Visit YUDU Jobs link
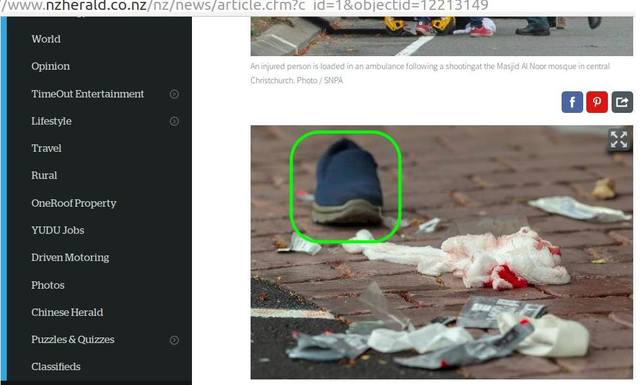Image resolution: width=640 pixels, height=385 pixels. 58,230
